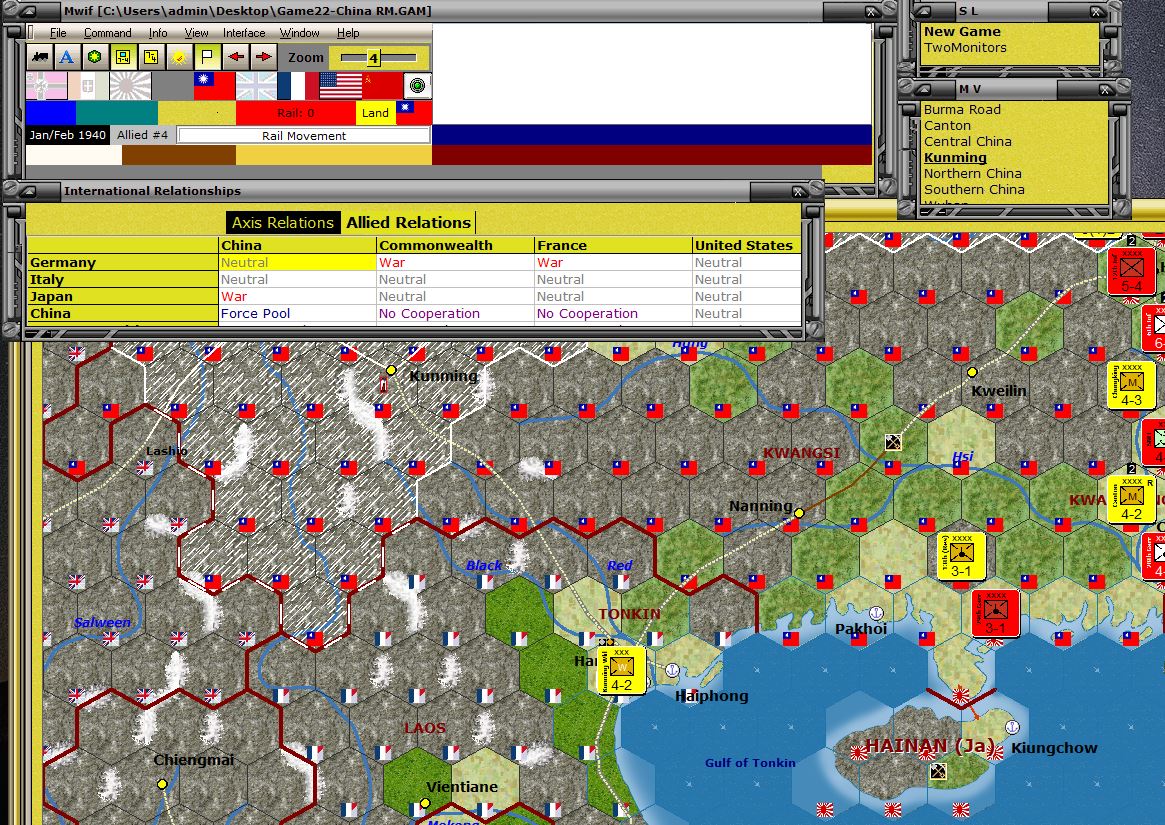The image size is (1165, 825).
Task: Click the Allied #4 impulse label
Action: pyautogui.click(x=142, y=135)
